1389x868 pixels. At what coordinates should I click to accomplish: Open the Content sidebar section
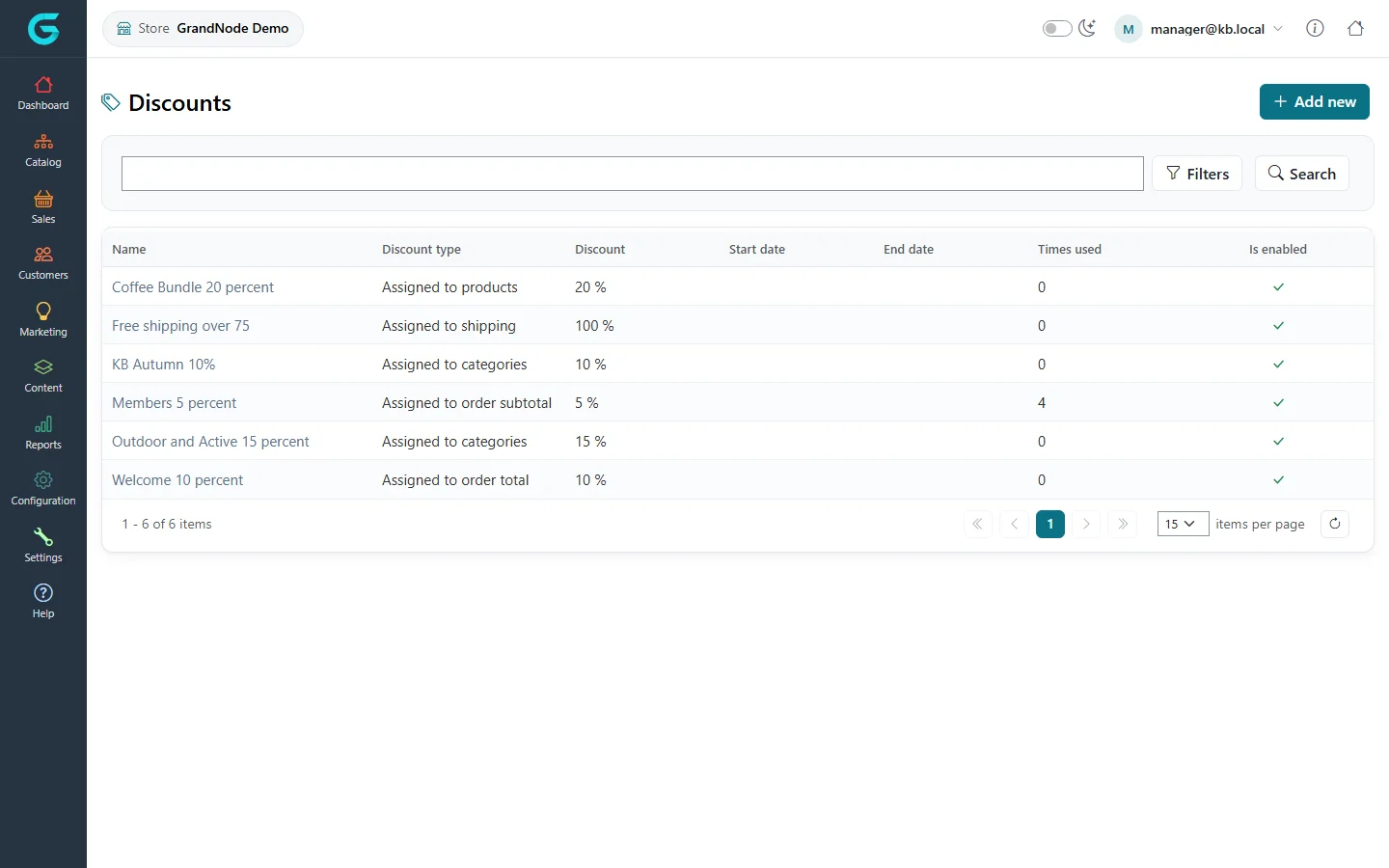43,376
